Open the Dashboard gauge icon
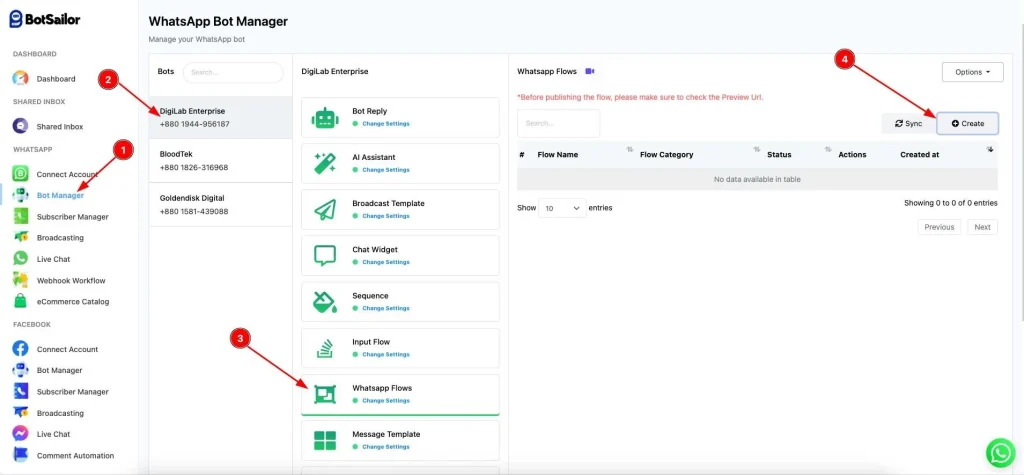The width and height of the screenshot is (1024, 475). 20,78
